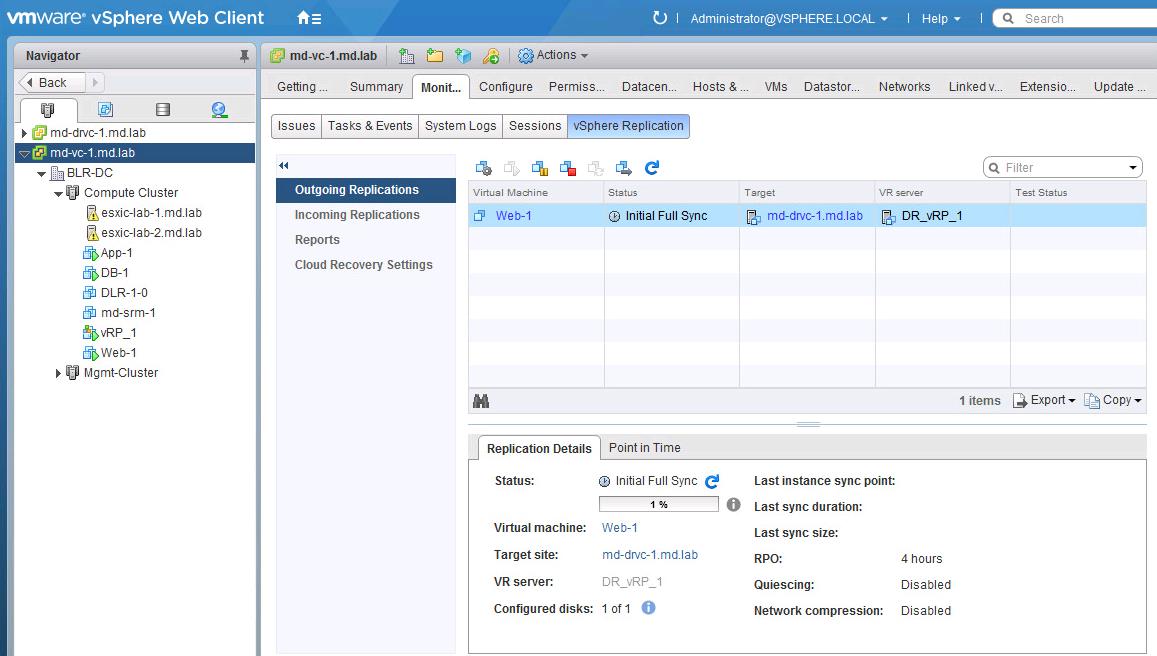
Task: Refresh status next to Initial Full Sync
Action: pyautogui.click(x=712, y=481)
